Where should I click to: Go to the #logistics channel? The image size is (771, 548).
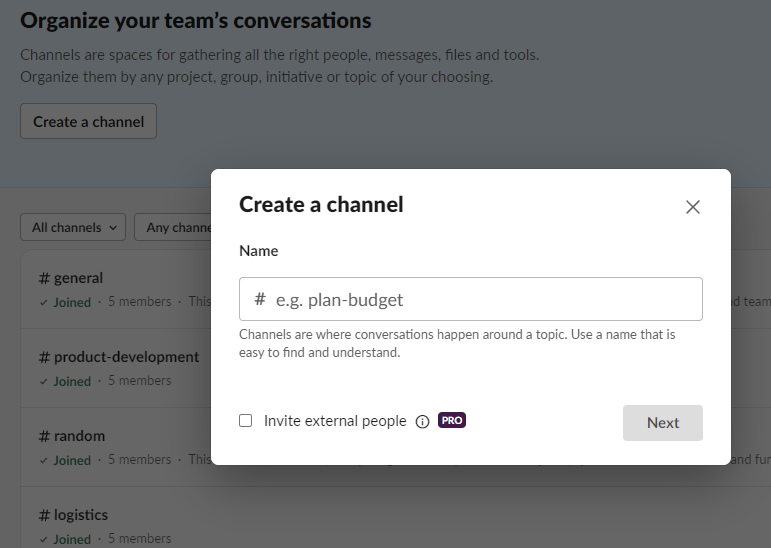pyautogui.click(x=73, y=515)
